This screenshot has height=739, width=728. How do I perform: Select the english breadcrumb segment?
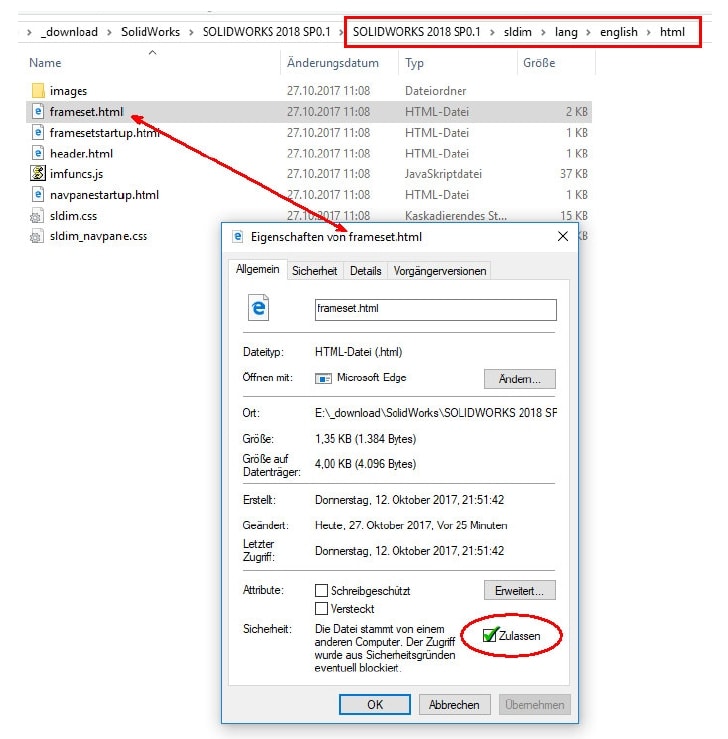tap(619, 32)
